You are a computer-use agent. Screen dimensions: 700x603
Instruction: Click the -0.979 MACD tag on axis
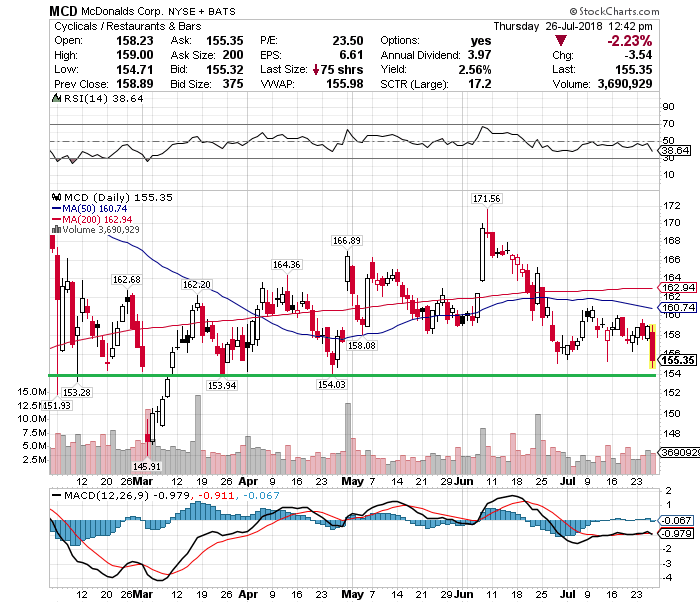tap(676, 533)
